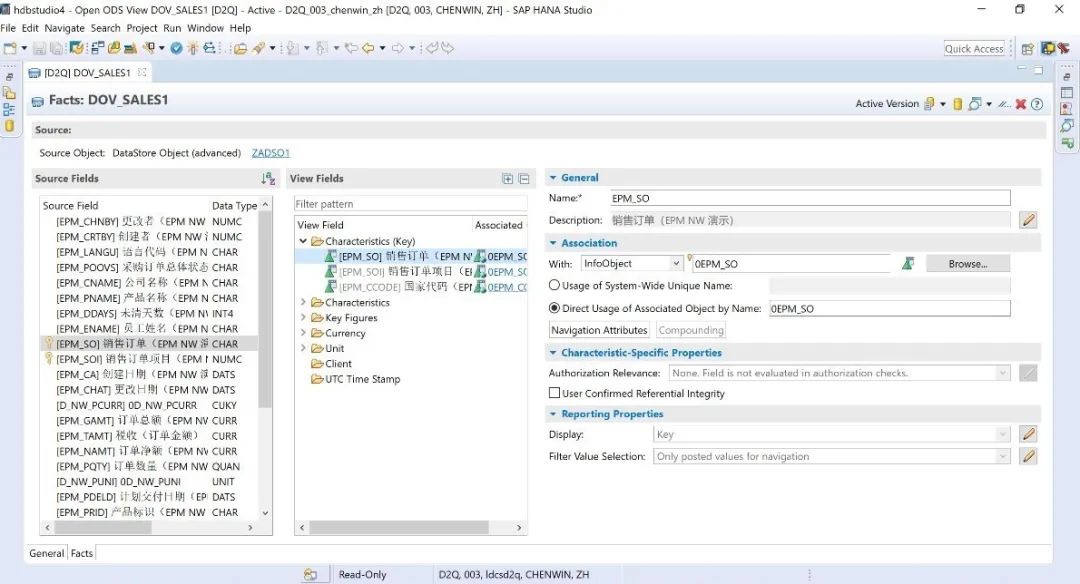Click the yellow cylinder data icon in editor header
Image resolution: width=1080 pixels, height=584 pixels.
tap(957, 104)
